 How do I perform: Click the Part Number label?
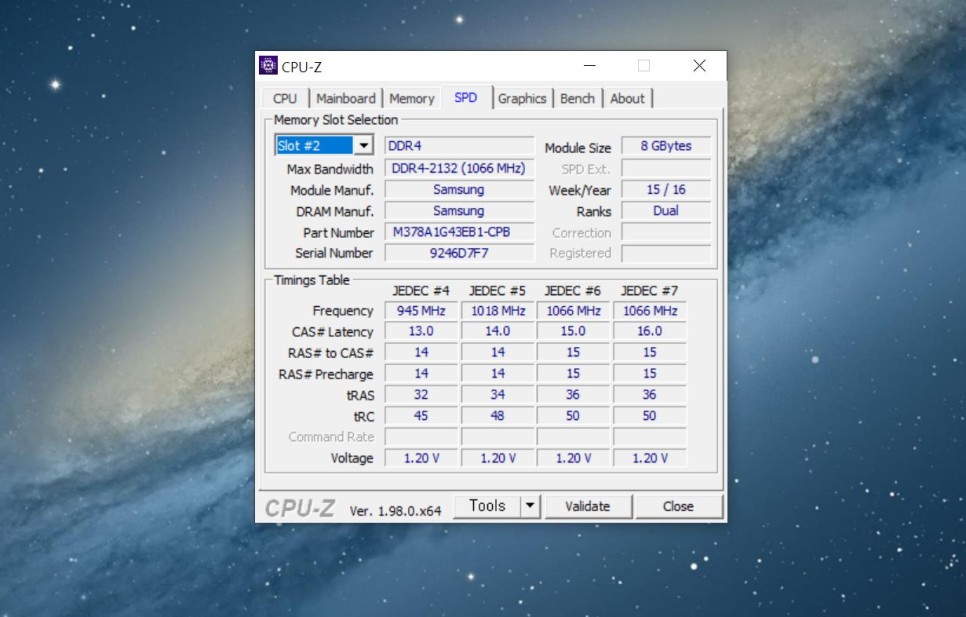(338, 233)
